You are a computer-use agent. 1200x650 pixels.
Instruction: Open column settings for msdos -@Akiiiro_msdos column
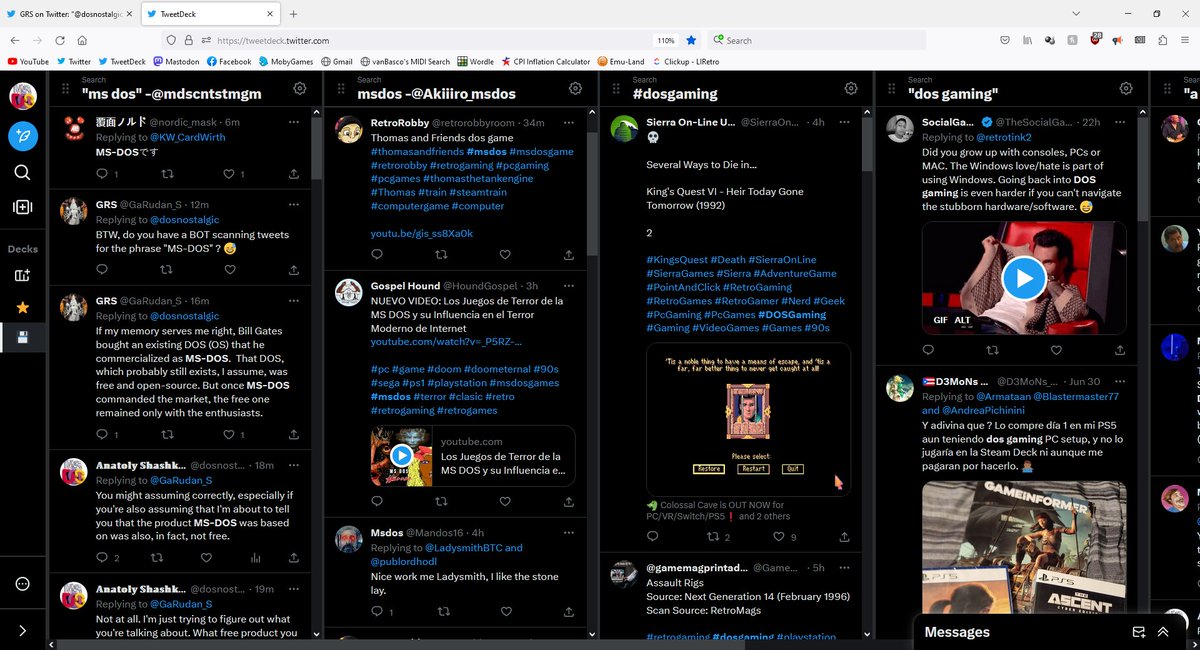(x=575, y=88)
